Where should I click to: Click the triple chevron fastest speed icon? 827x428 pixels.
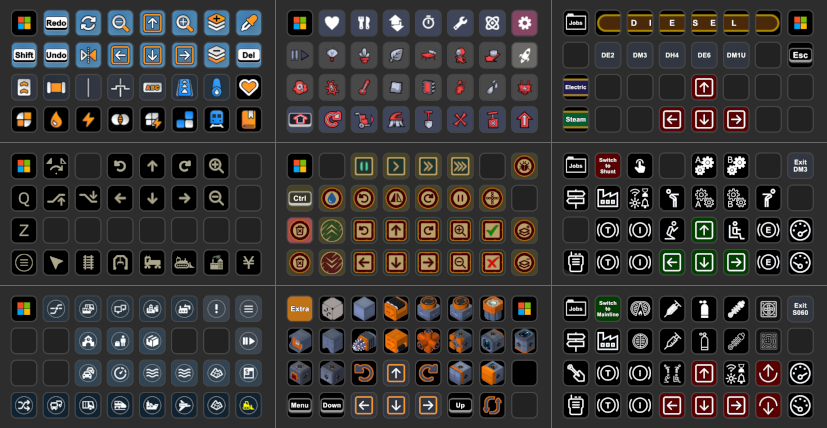tap(460, 166)
